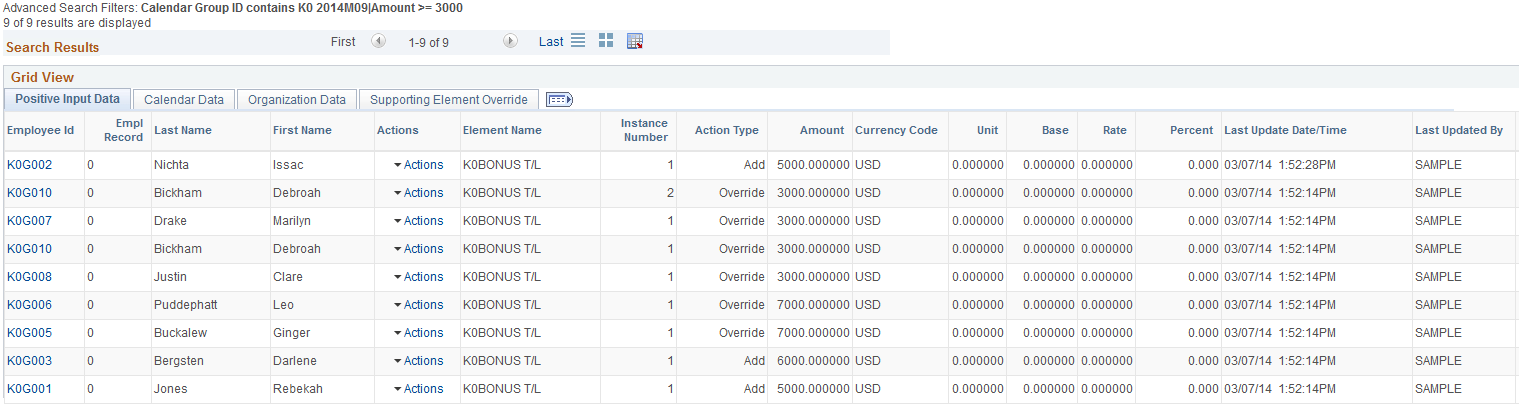Image resolution: width=1519 pixels, height=406 pixels.
Task: Open the Positive Input Data tab
Action: 67,99
